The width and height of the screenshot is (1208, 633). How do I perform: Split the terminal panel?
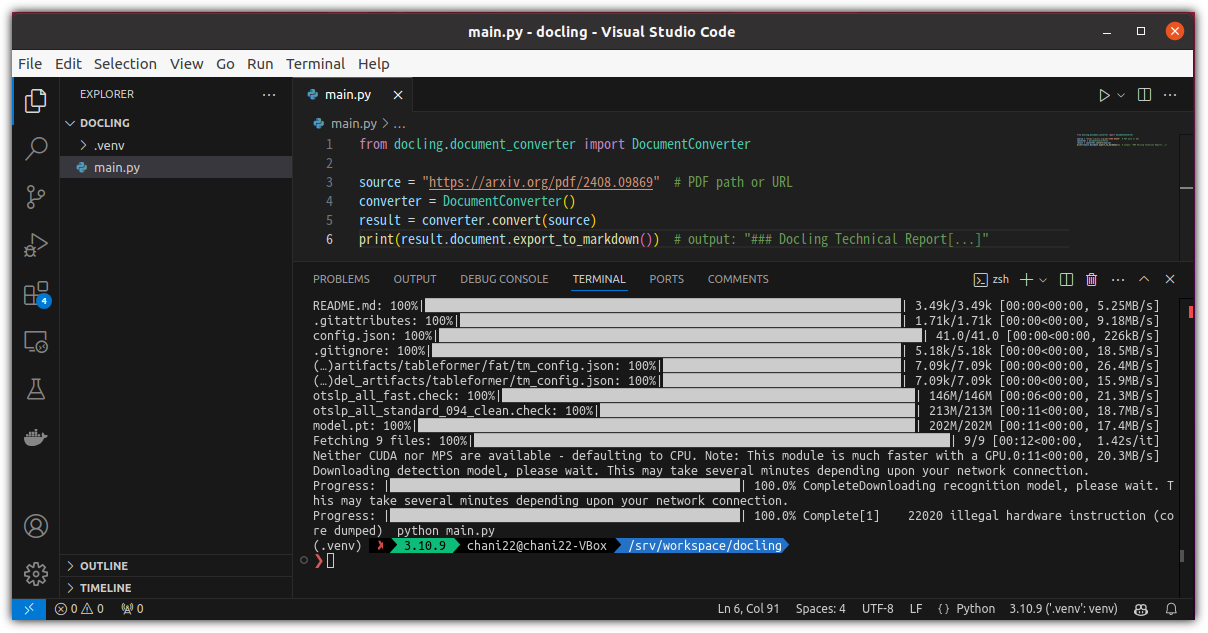1066,279
